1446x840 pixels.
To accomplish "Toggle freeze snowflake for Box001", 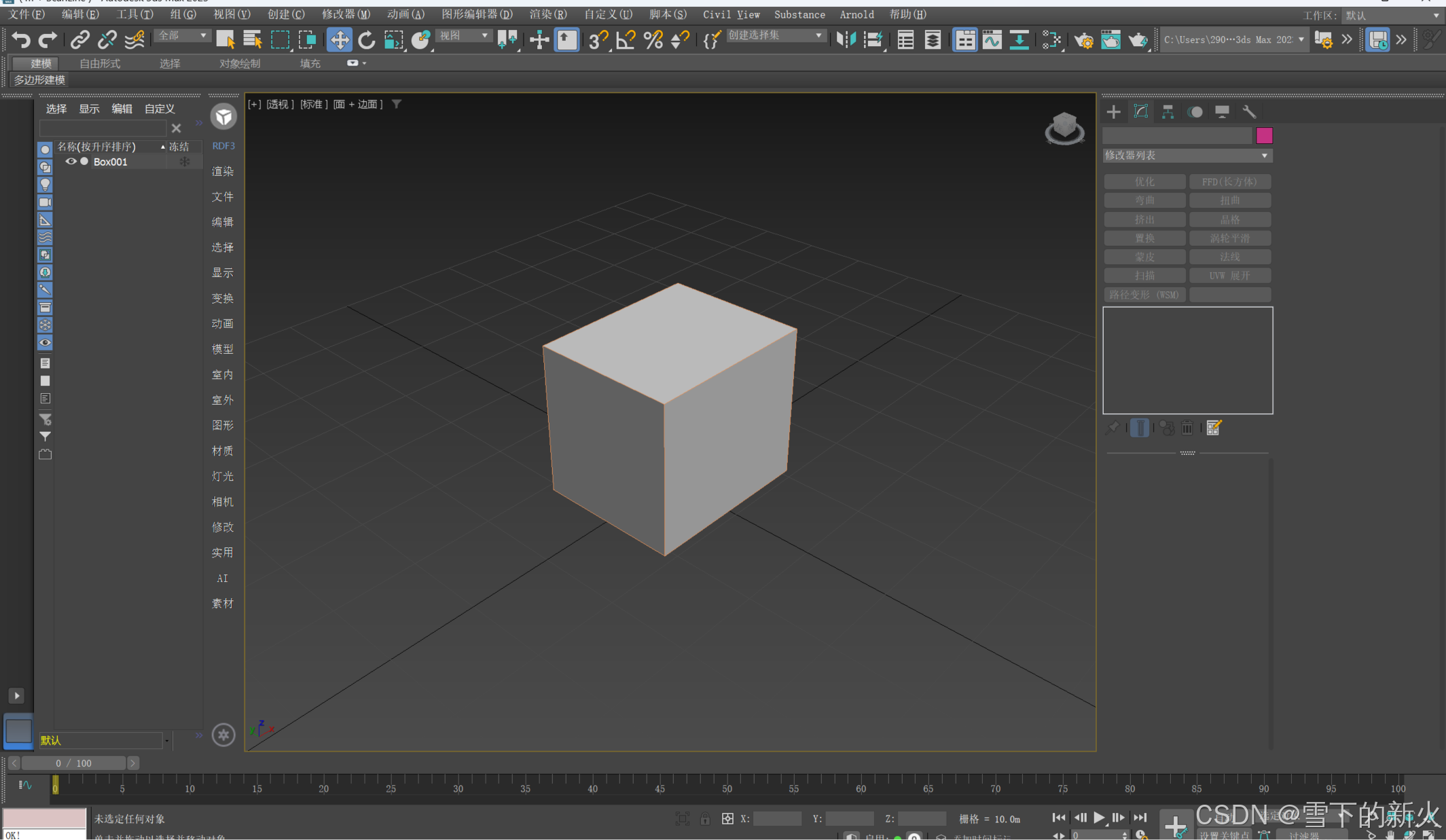I will pos(184,162).
